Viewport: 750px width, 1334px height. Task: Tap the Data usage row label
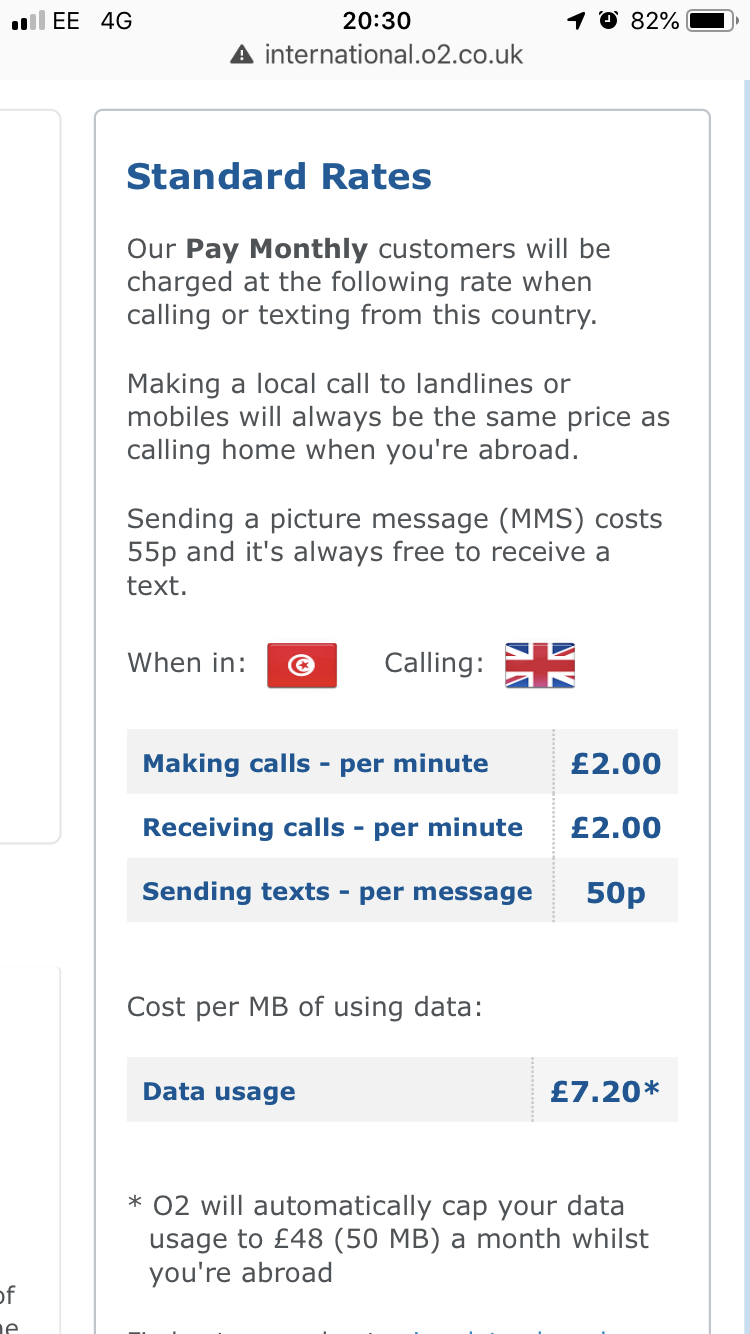(219, 1091)
